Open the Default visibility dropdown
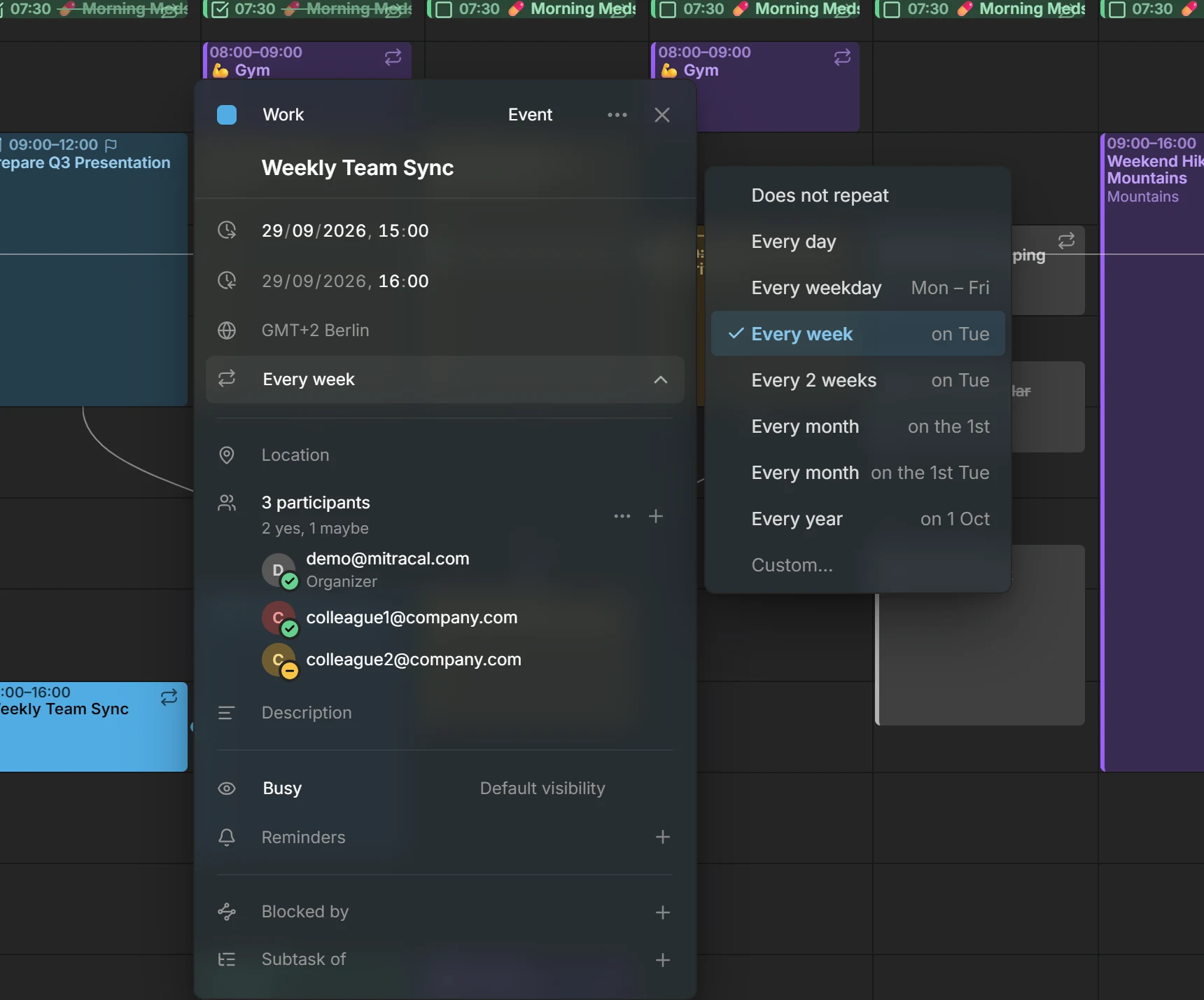Screen dimensions: 1204x1000 pyautogui.click(x=542, y=789)
